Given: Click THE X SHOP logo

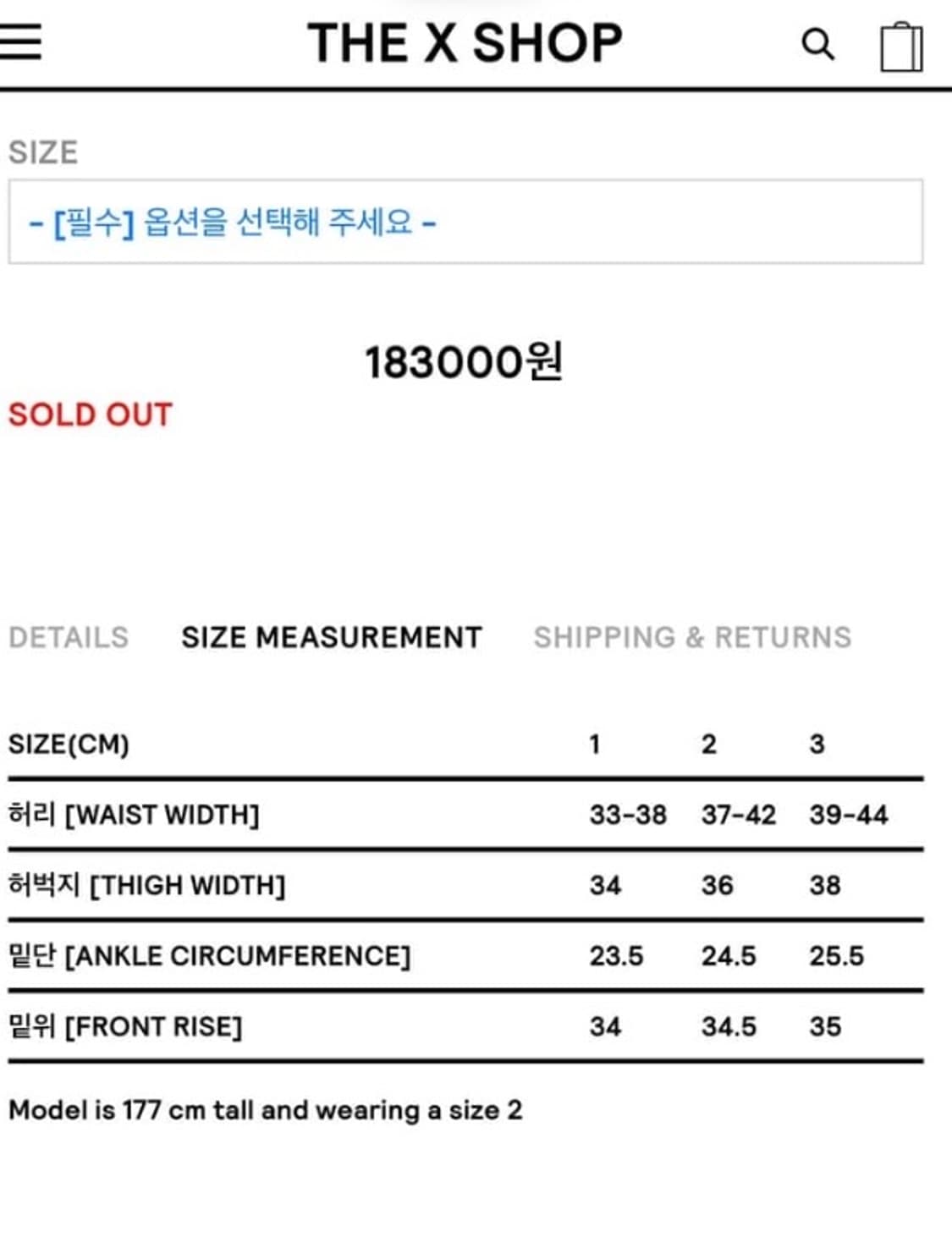Looking at the screenshot, I should click(467, 42).
